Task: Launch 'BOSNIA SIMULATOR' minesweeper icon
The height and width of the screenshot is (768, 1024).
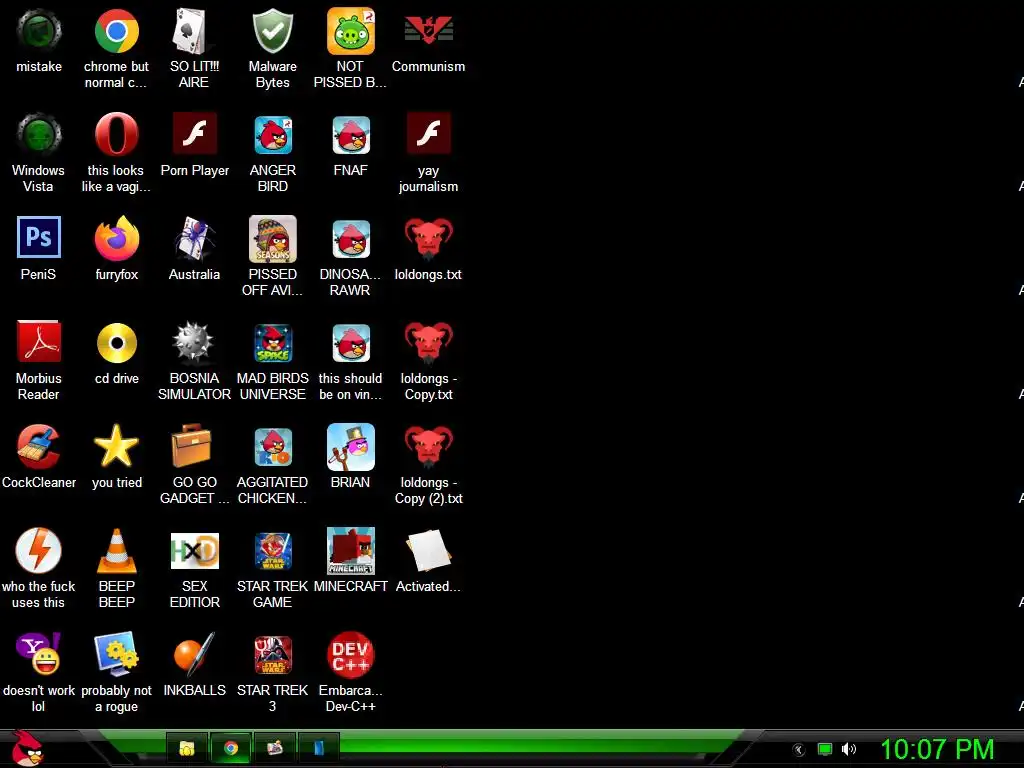Action: click(194, 342)
